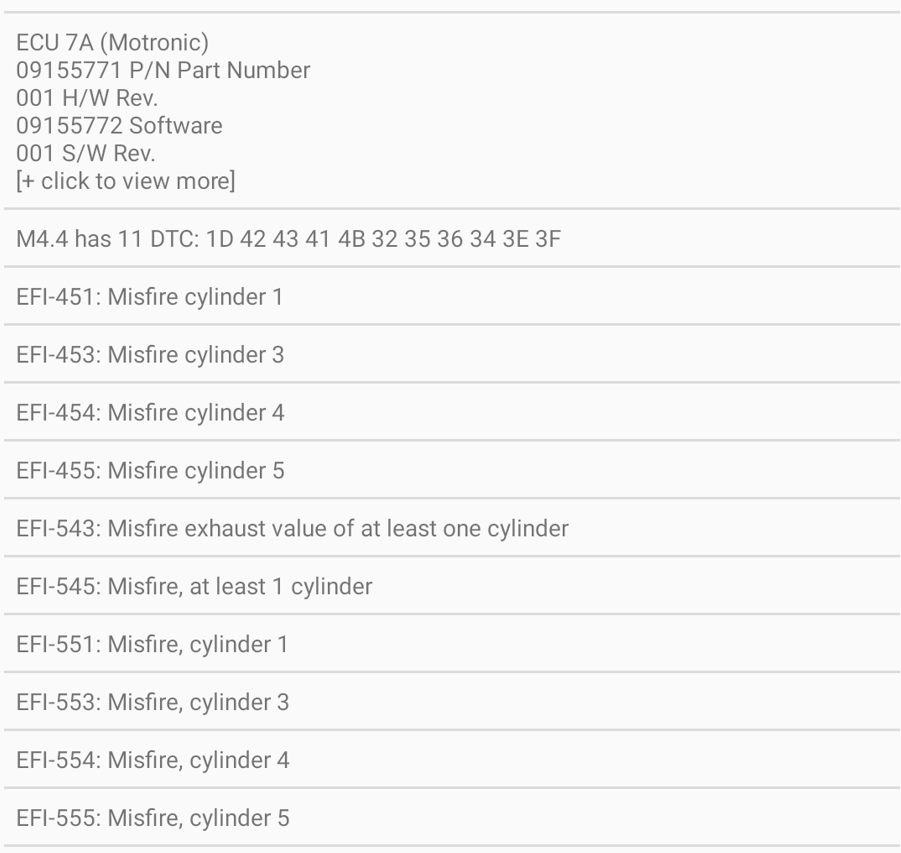Image resolution: width=901 pixels, height=853 pixels.
Task: View EFI-455 Misfire cylinder 5 details
Action: 150,470
